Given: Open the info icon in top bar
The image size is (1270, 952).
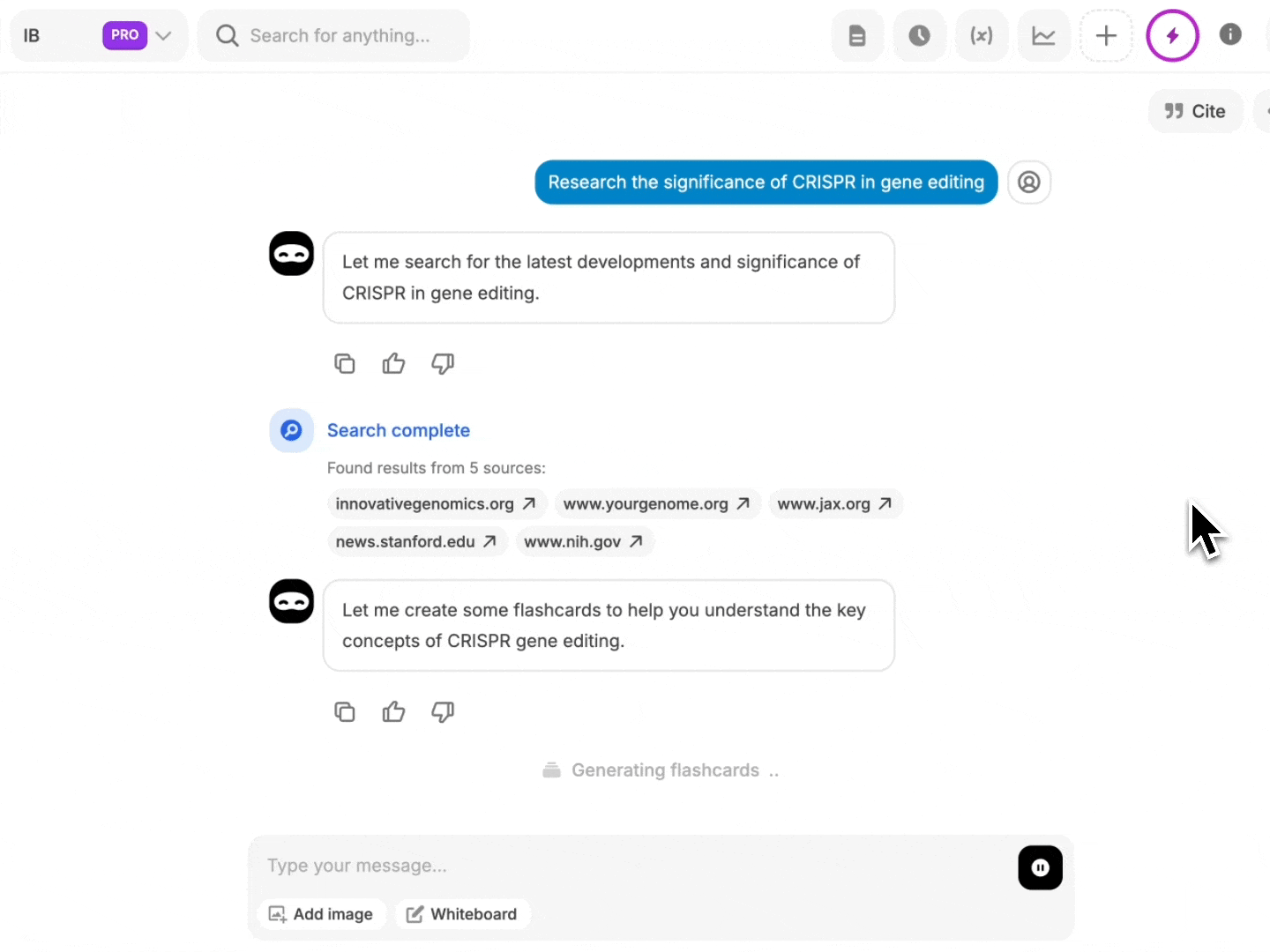Looking at the screenshot, I should [1230, 34].
